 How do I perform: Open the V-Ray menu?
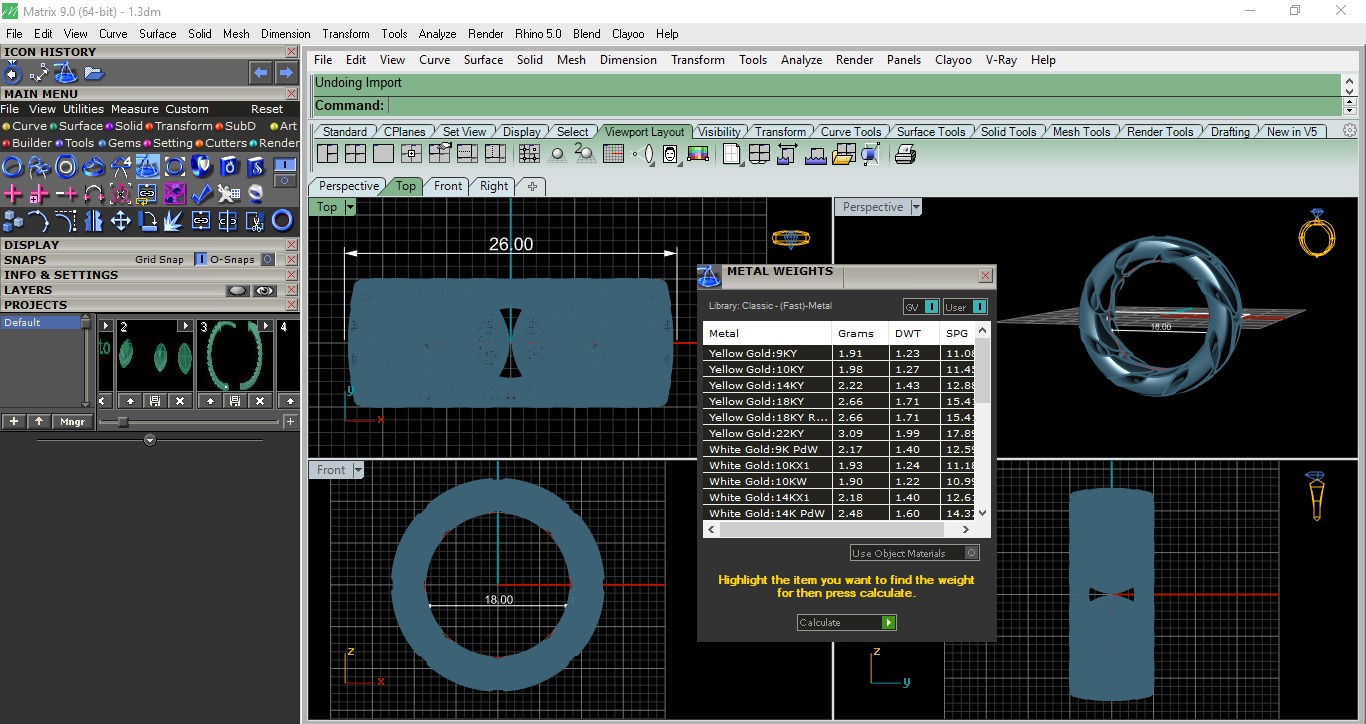pyautogui.click(x=1001, y=60)
